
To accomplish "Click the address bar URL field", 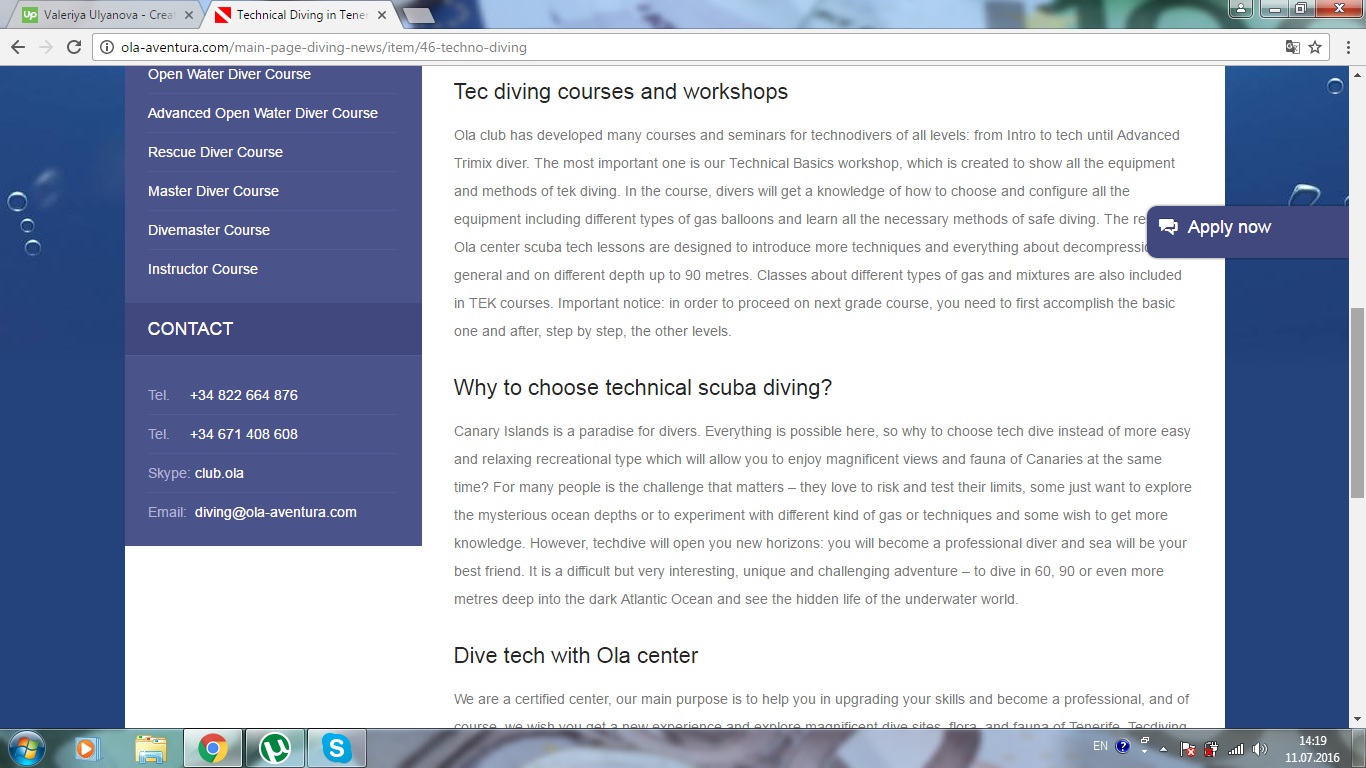I will click(x=690, y=47).
